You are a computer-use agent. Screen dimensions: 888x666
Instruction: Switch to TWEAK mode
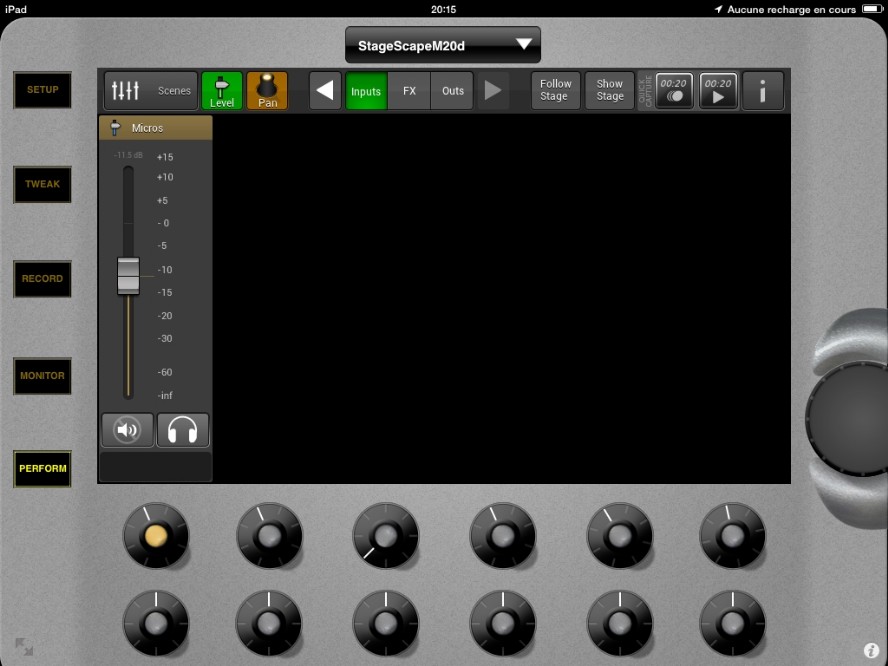tap(42, 184)
